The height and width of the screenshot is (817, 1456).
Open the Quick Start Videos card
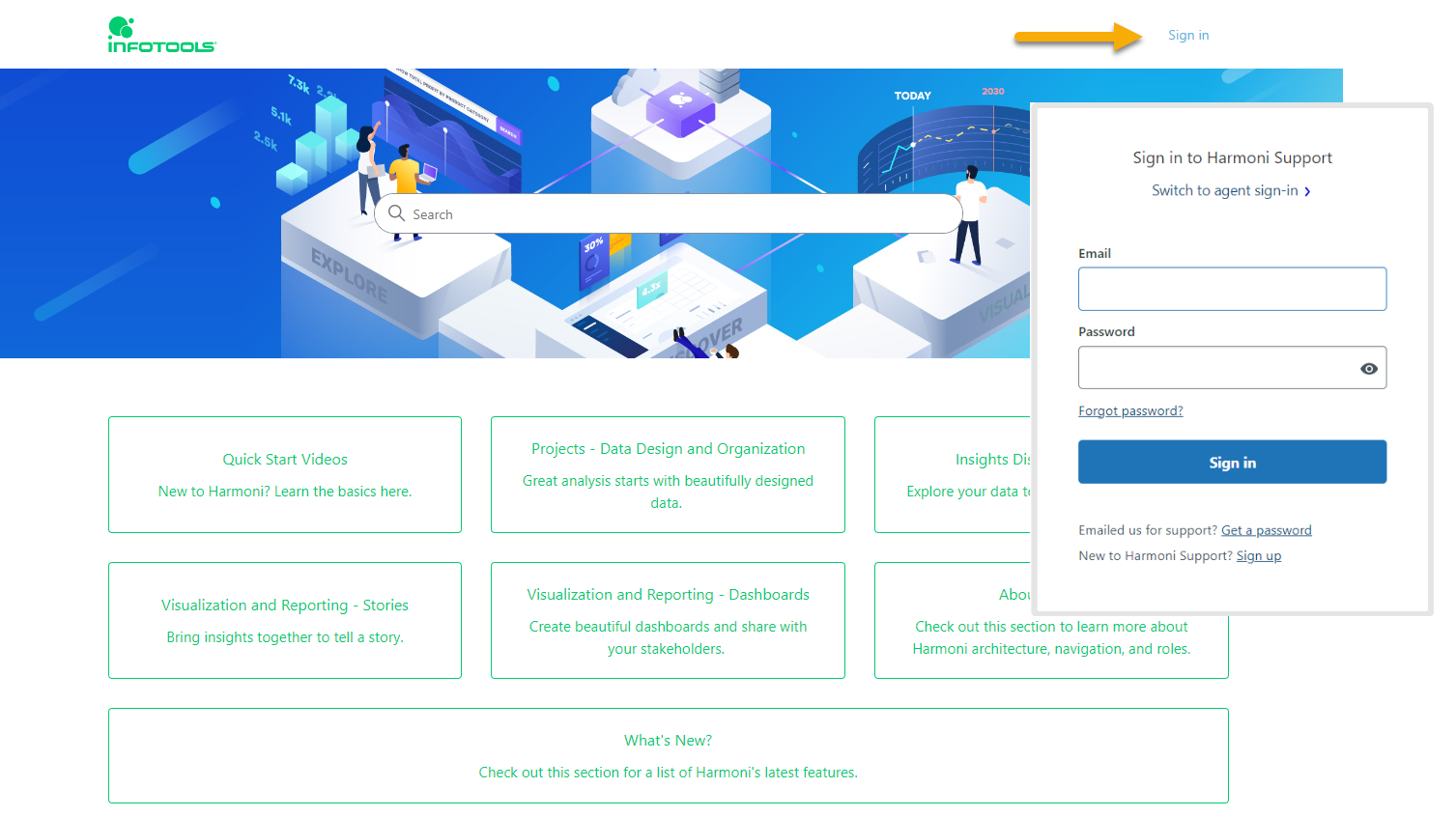point(285,474)
